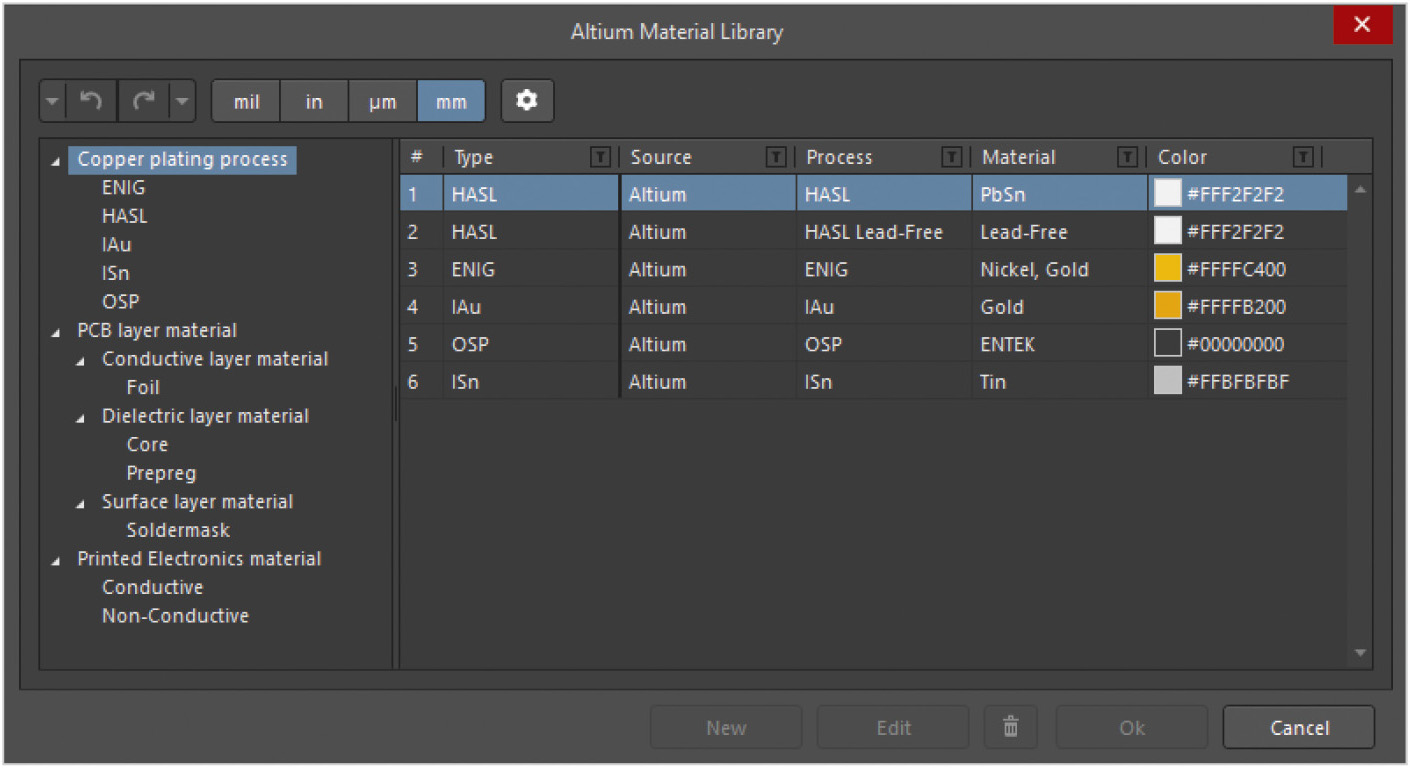1410x768 pixels.
Task: Click the #FFBFBFBF grey color swatch
Action: coord(1167,381)
